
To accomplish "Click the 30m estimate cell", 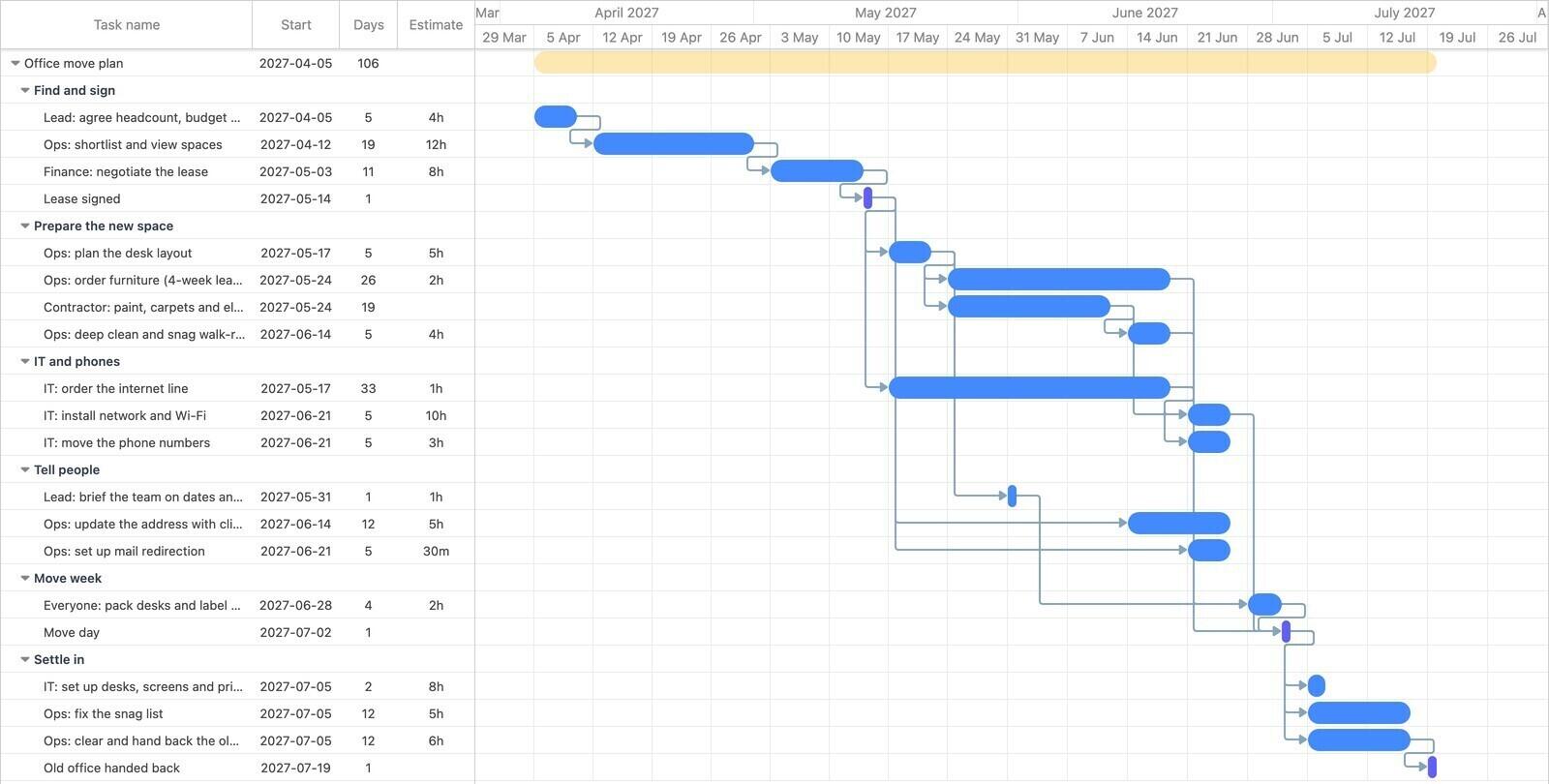I will pyautogui.click(x=436, y=551).
